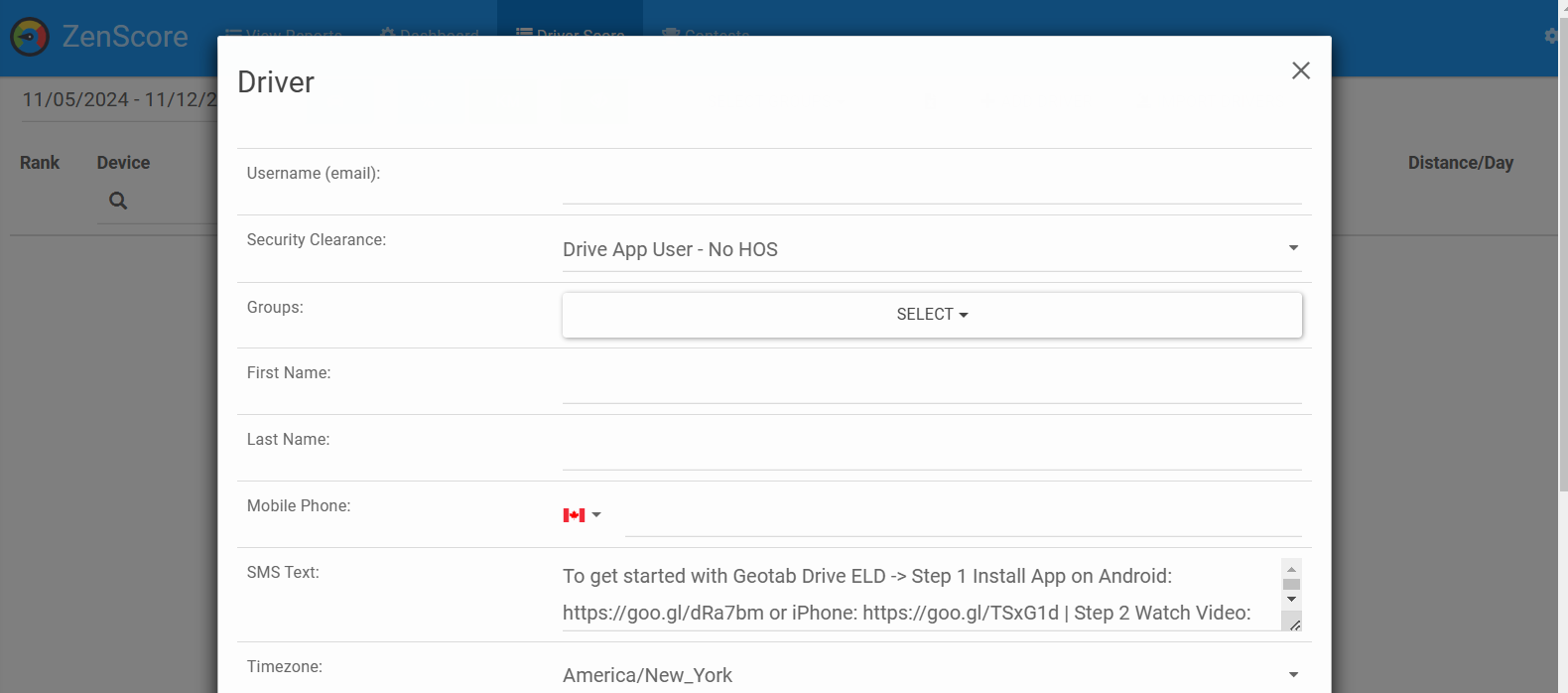Viewport: 1568px width, 693px height.
Task: Click the Mobile Phone number field
Action: coord(963,515)
